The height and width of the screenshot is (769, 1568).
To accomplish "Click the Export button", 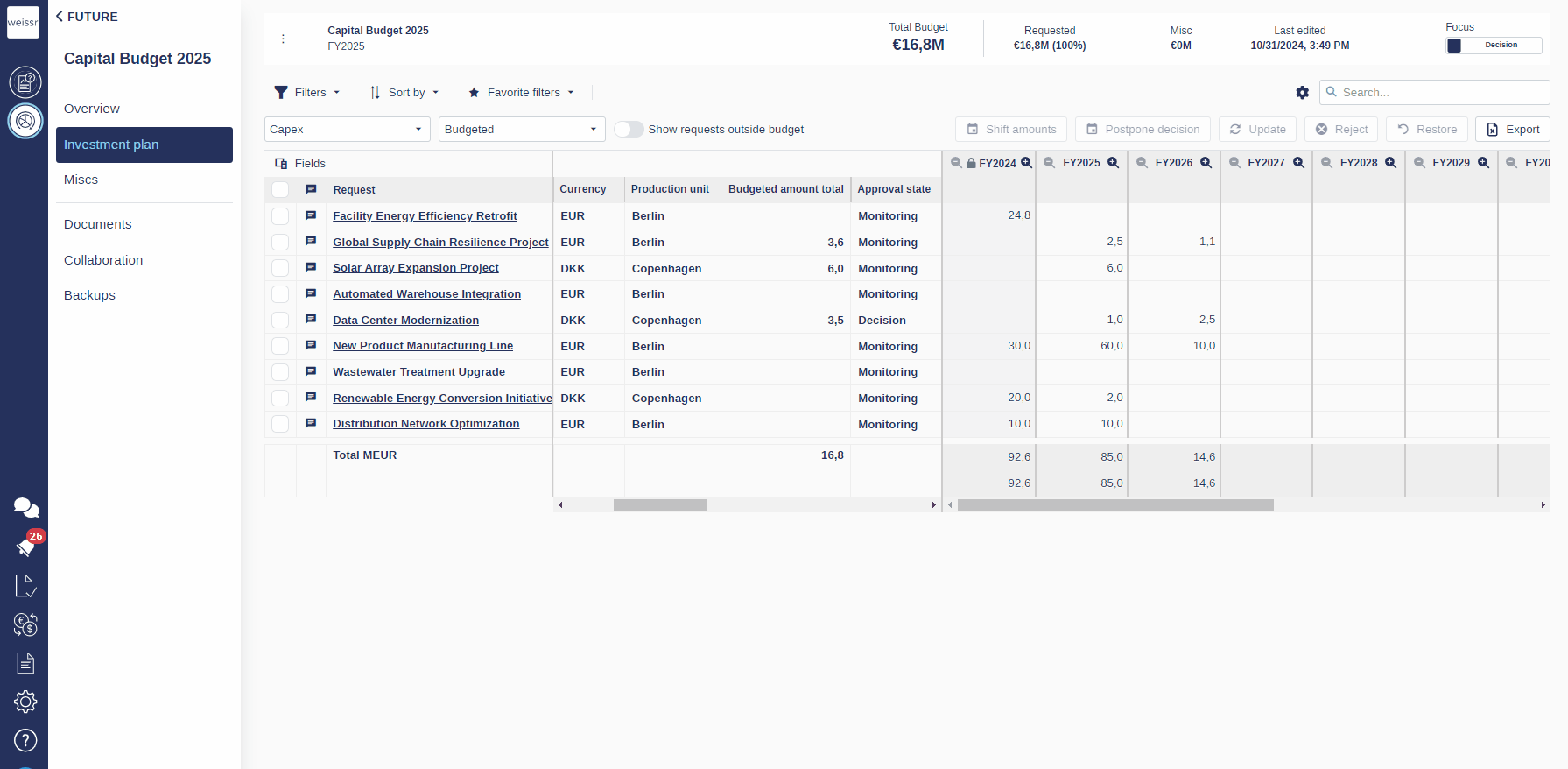I will click(x=1512, y=130).
